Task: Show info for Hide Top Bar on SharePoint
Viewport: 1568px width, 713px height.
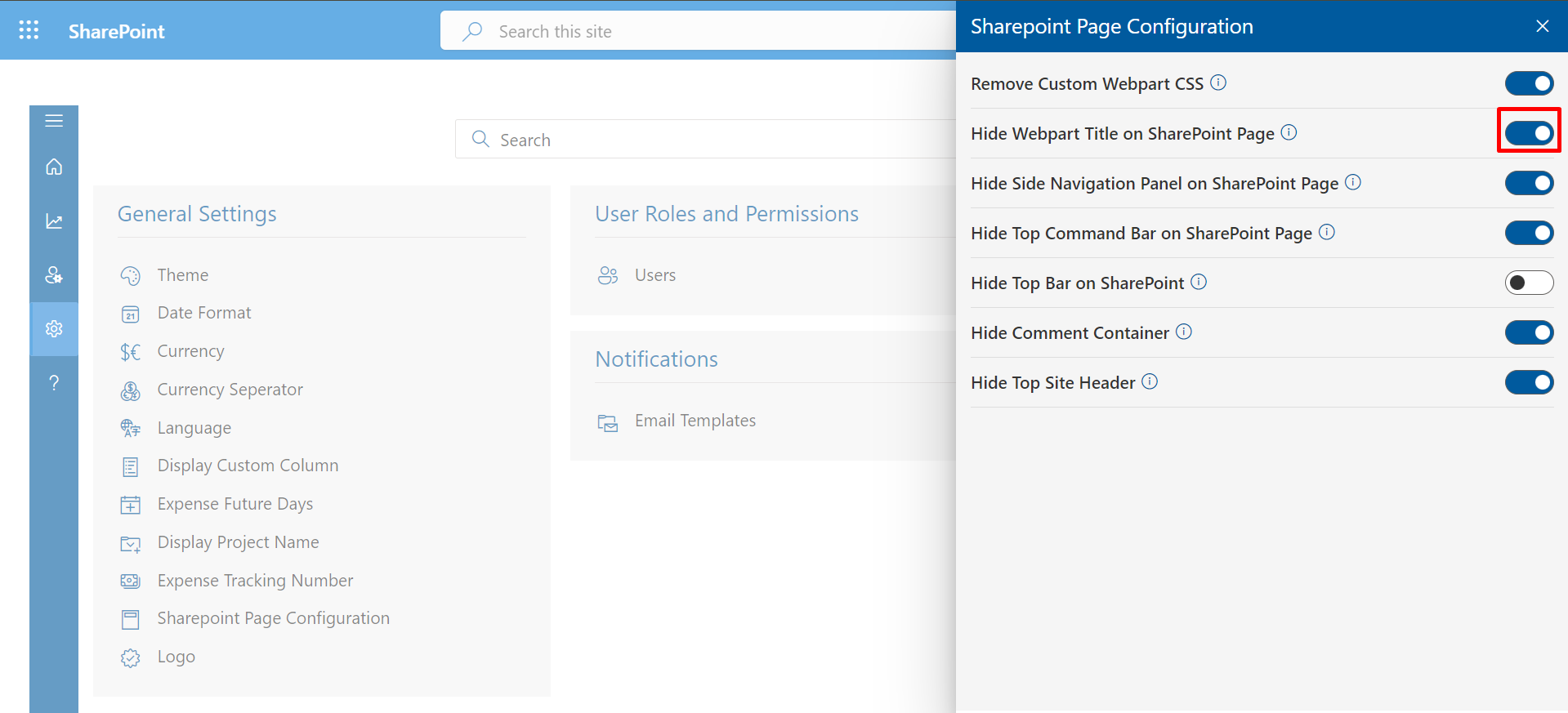Action: coord(1199,282)
